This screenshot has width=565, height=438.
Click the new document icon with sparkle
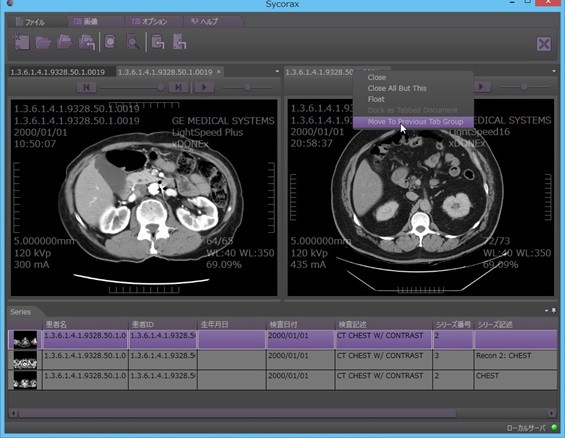(21, 42)
